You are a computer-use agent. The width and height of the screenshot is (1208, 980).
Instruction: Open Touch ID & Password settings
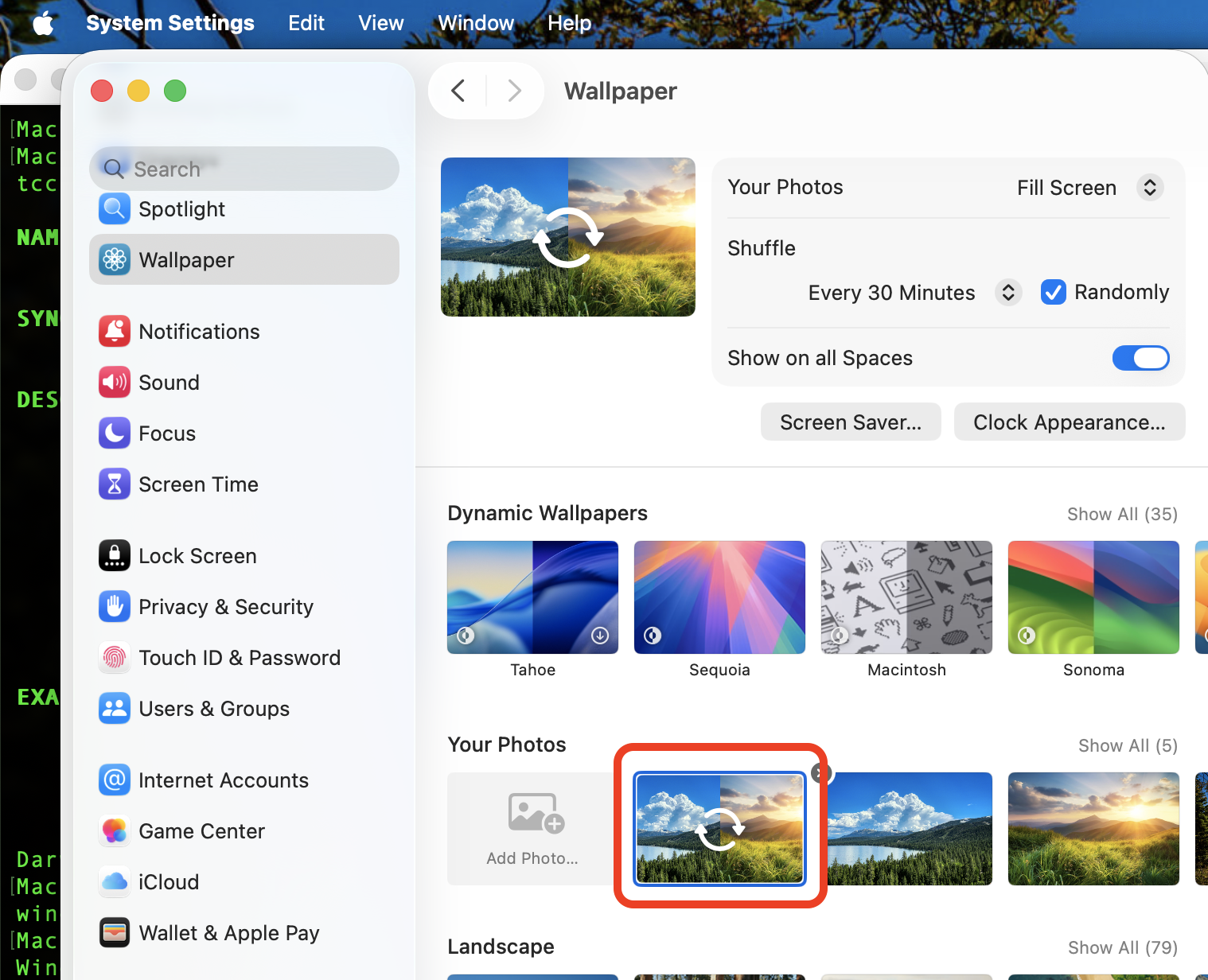244,658
